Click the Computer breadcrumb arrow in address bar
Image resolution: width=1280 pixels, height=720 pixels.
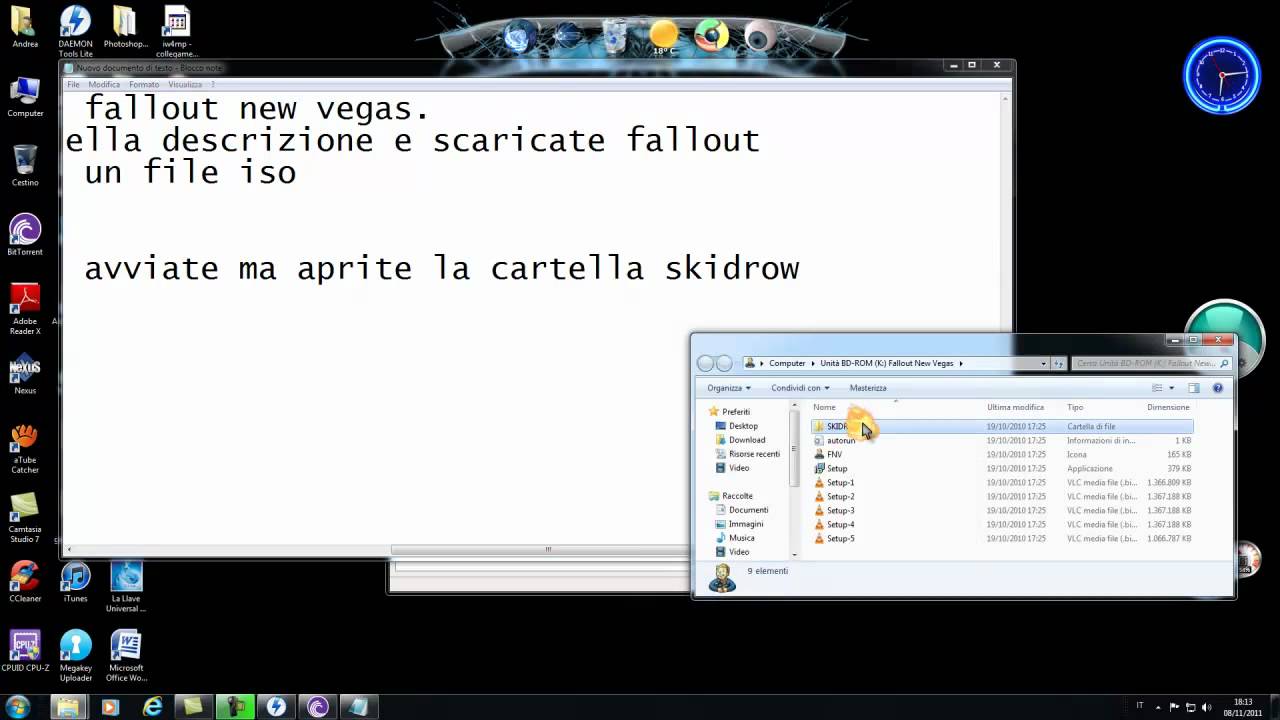point(813,363)
